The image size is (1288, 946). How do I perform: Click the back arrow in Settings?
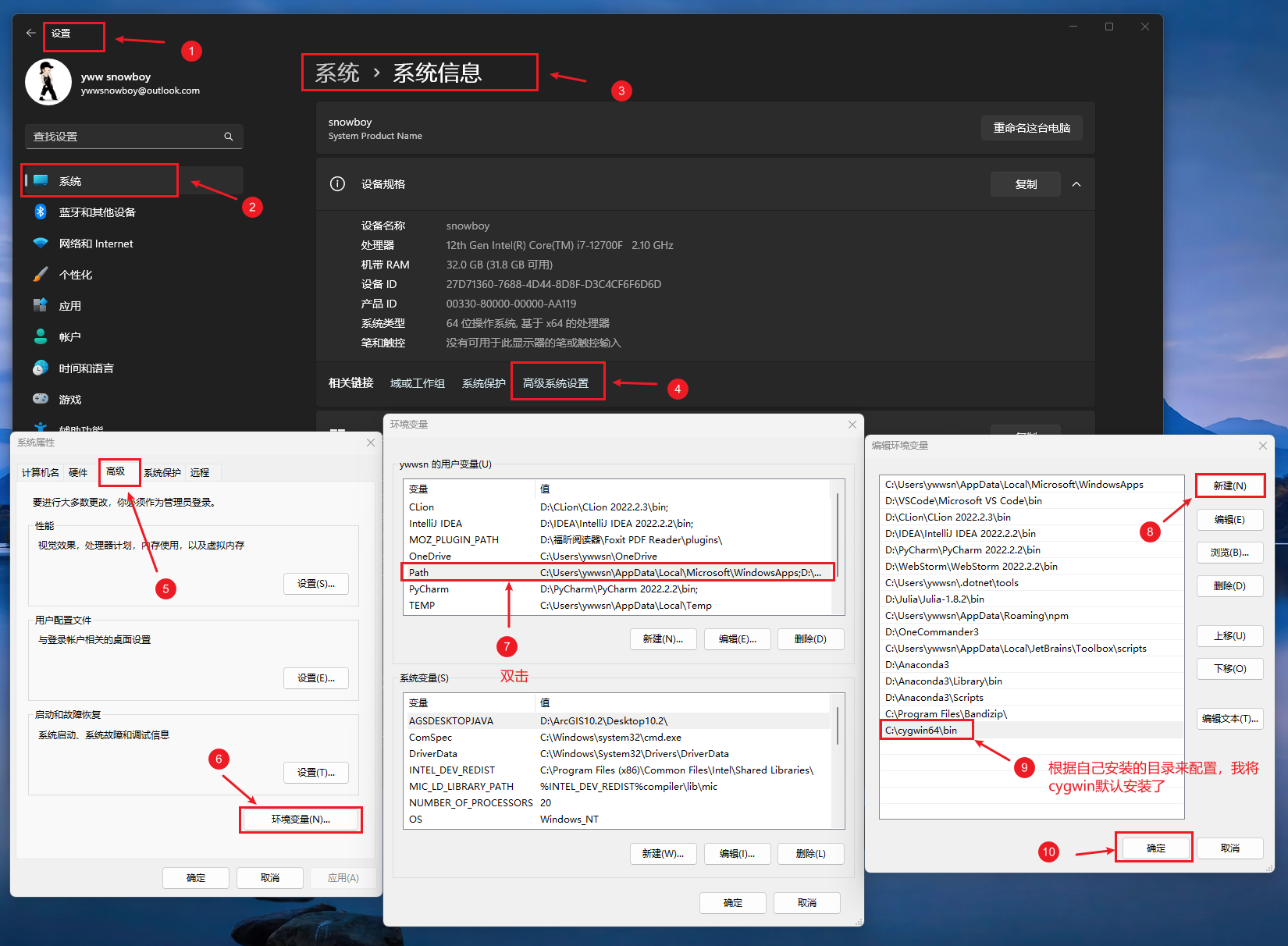[30, 33]
